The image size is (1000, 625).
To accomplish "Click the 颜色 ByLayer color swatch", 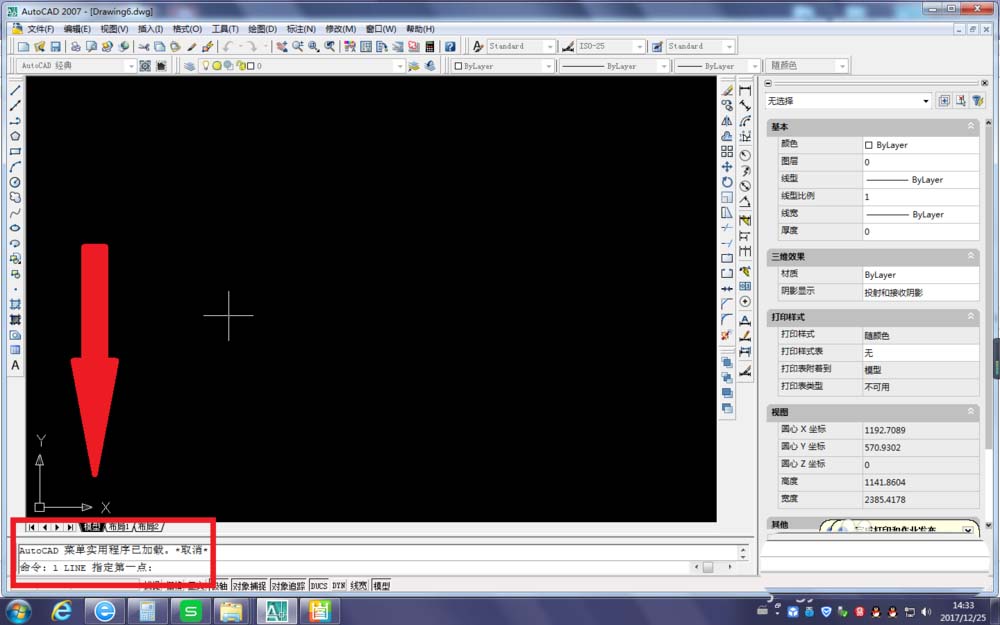I will click(x=868, y=145).
